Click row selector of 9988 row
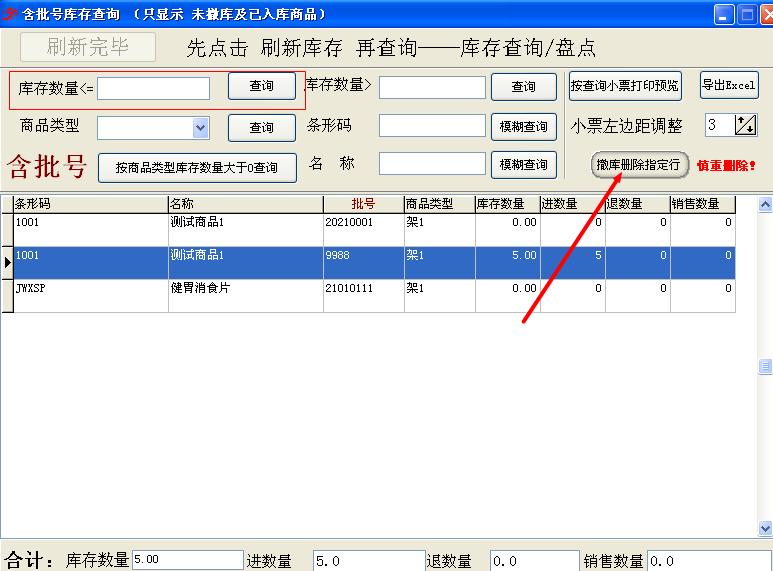 coord(7,263)
